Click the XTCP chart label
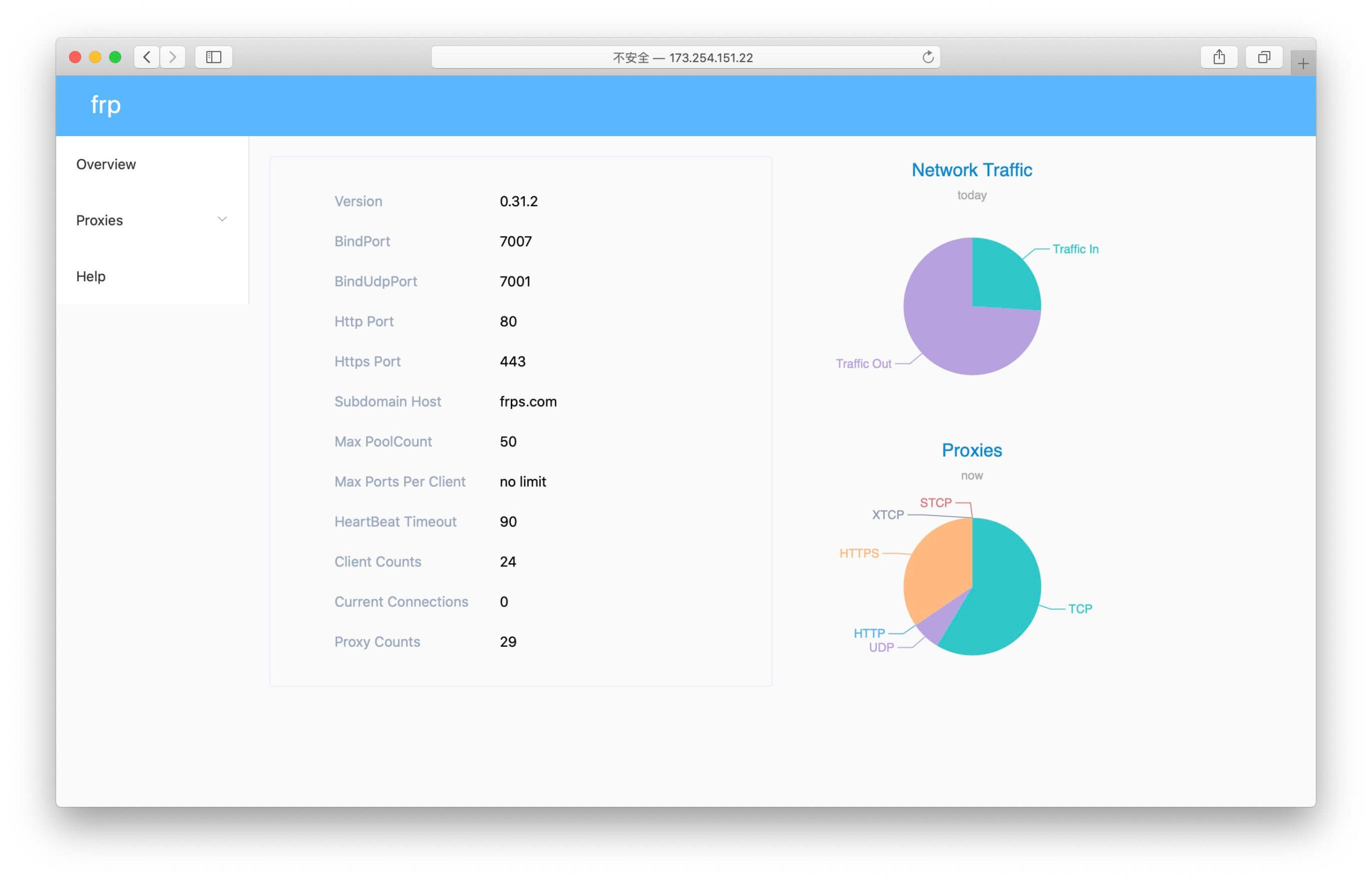Image resolution: width=1372 pixels, height=881 pixels. (888, 515)
